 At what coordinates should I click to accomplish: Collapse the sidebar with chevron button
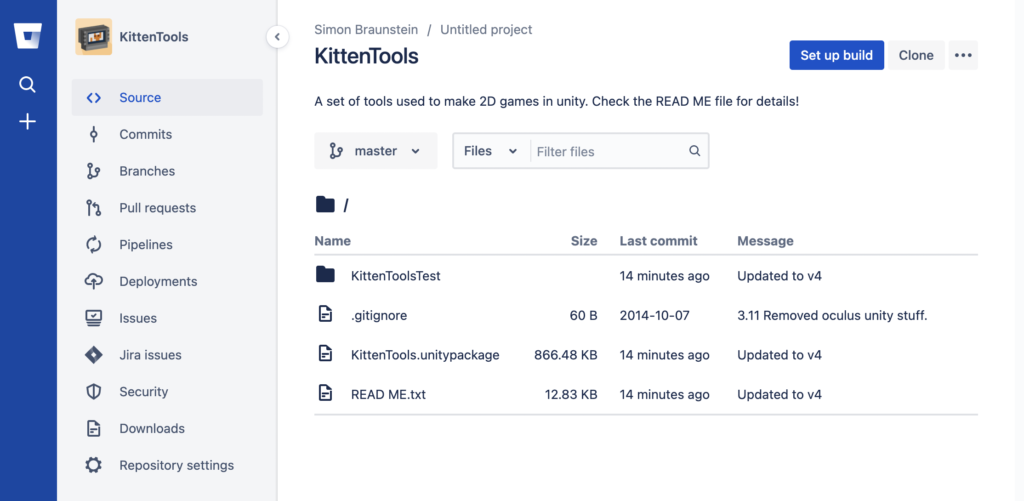coord(278,37)
